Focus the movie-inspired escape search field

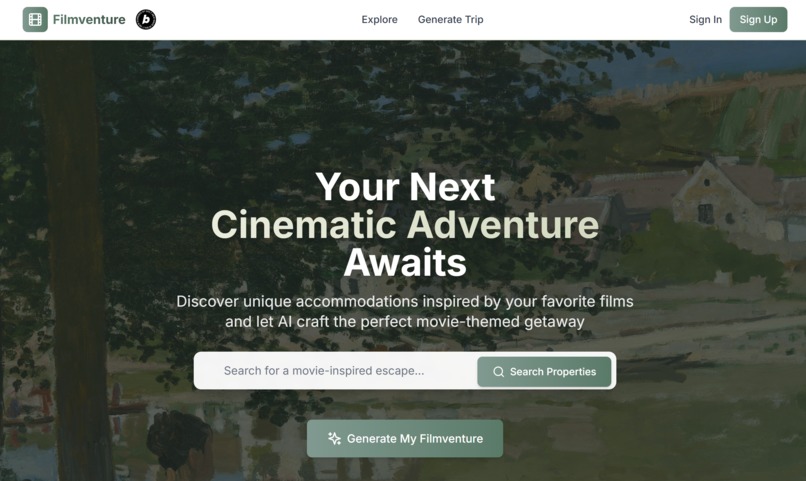click(x=338, y=371)
